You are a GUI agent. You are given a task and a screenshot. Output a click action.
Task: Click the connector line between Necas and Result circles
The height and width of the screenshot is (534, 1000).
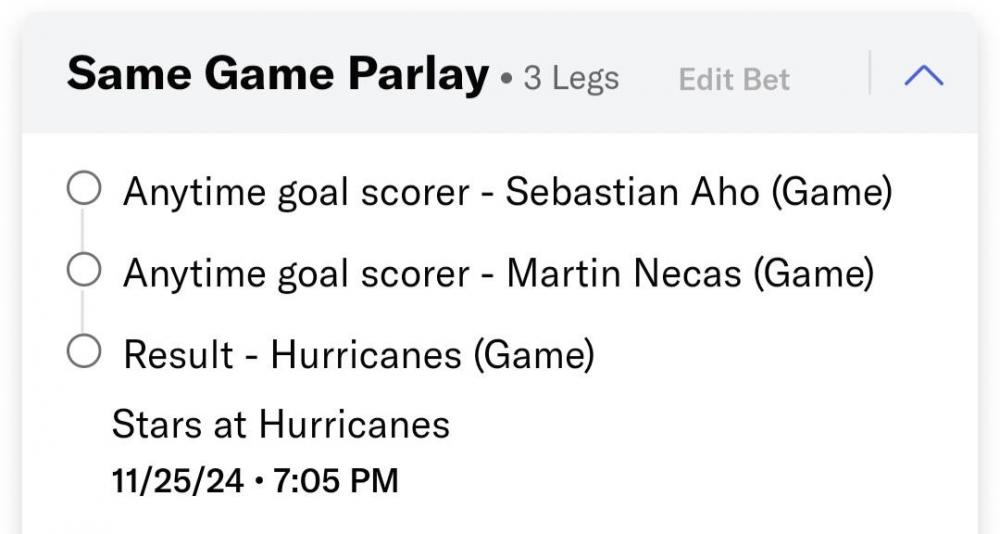(x=83, y=310)
